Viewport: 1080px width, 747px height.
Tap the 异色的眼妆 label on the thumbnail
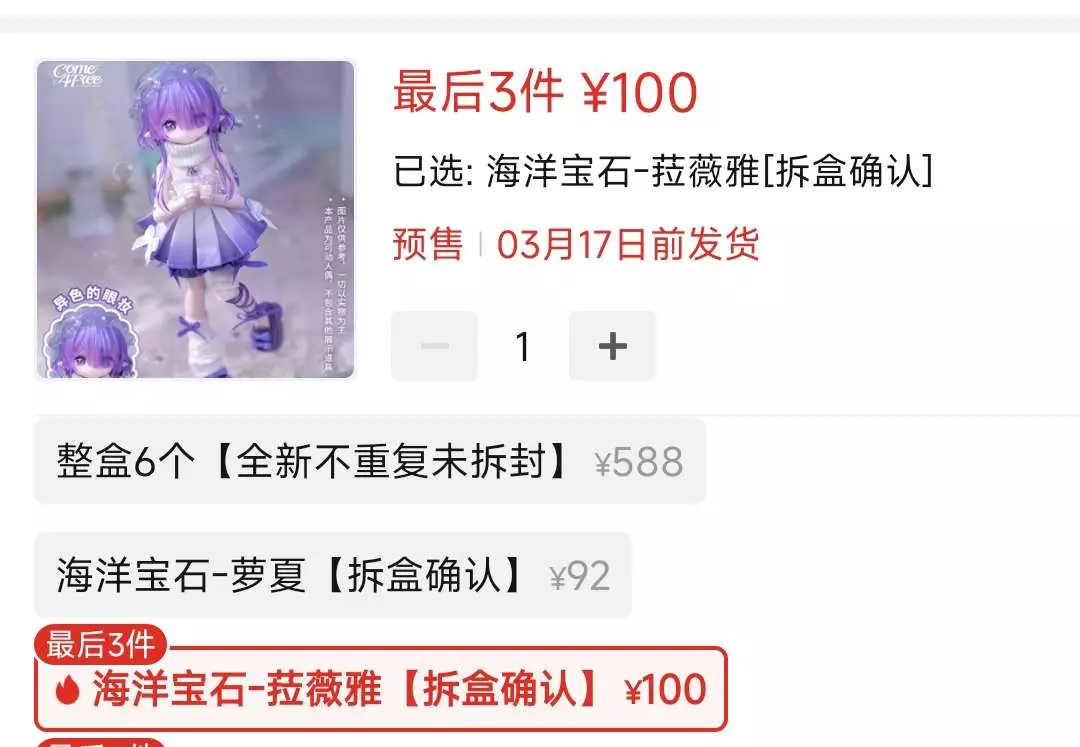pyautogui.click(x=92, y=300)
